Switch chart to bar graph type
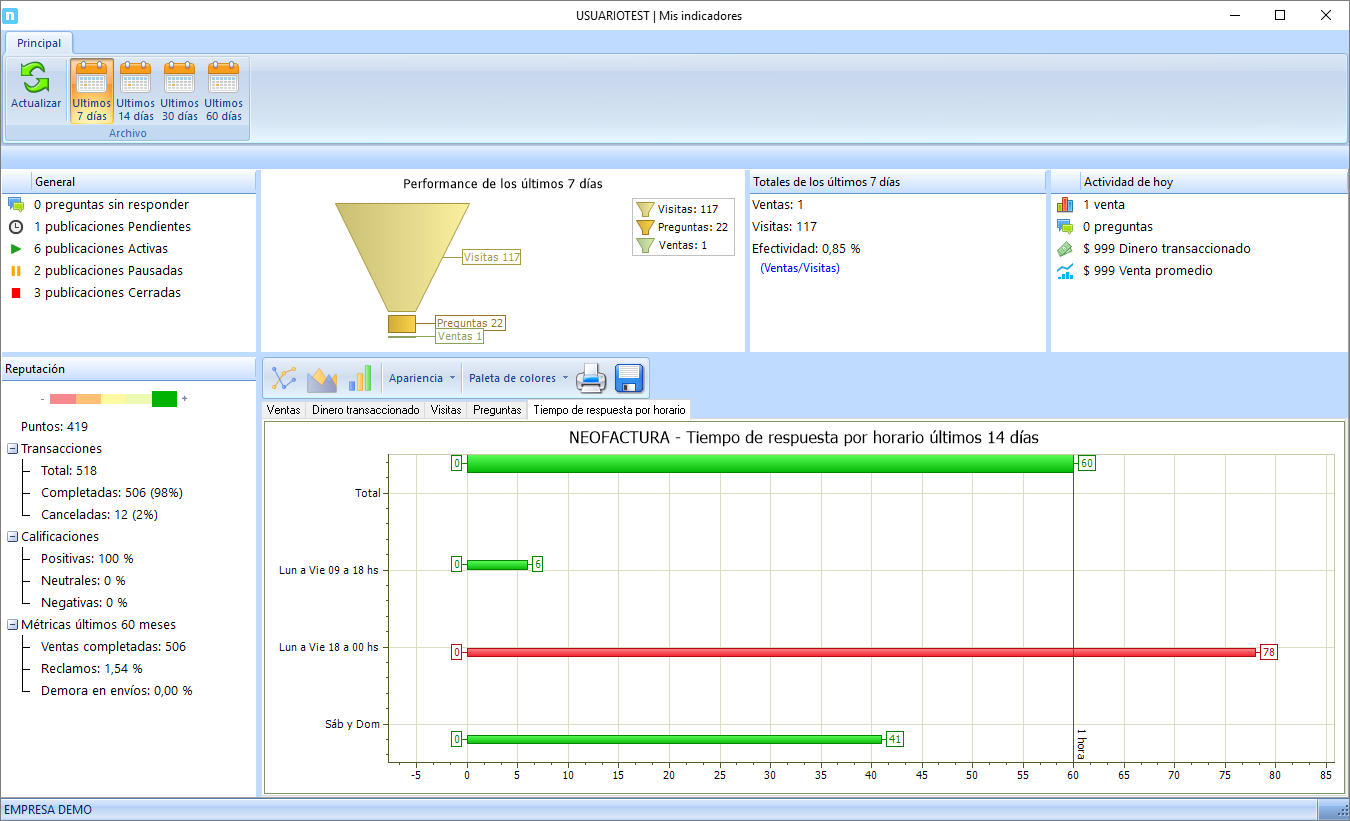Screen dimensions: 1350x821 coord(360,378)
